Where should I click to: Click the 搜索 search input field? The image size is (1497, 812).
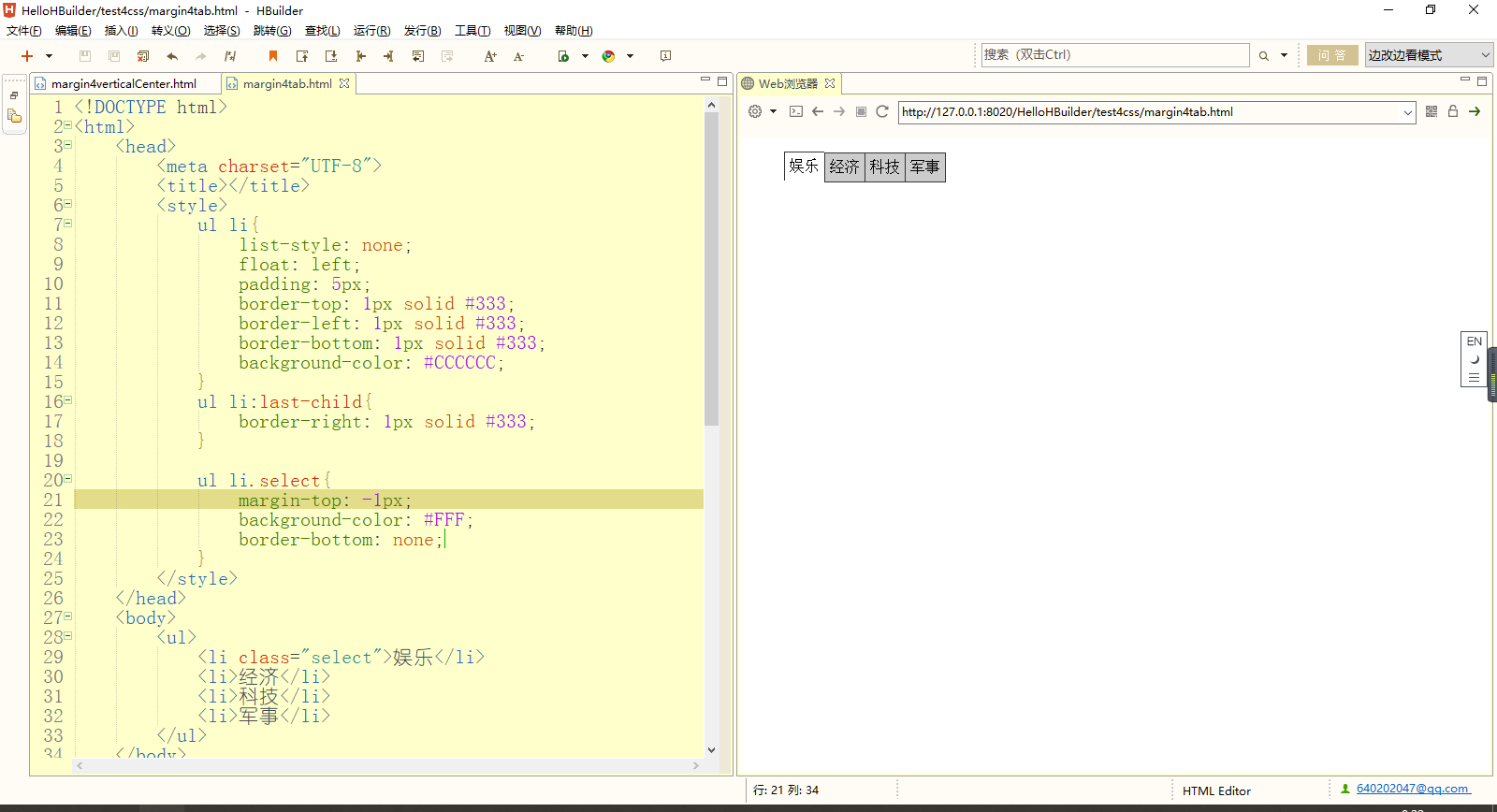point(1115,55)
